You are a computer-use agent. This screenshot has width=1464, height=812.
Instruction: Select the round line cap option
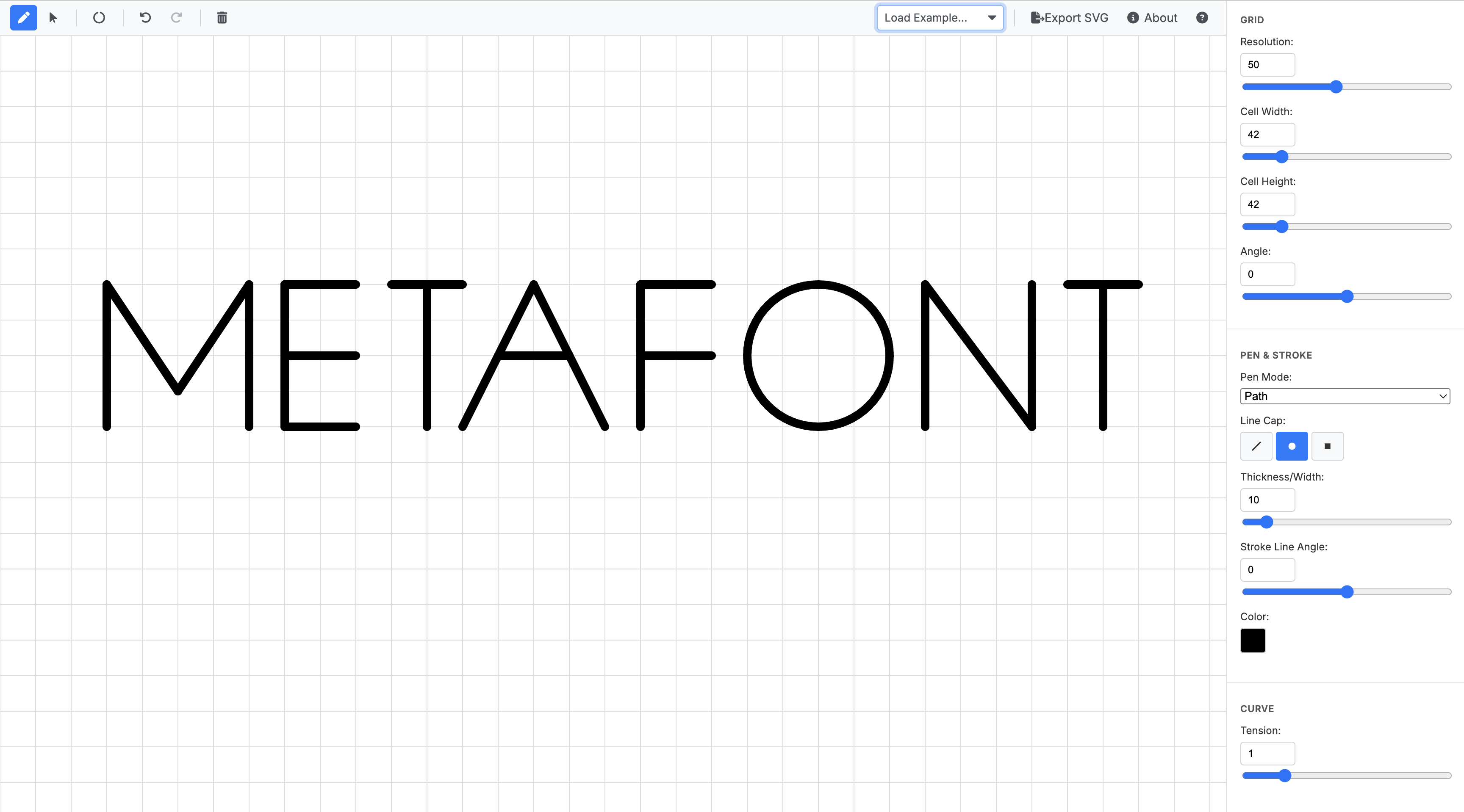(1291, 446)
